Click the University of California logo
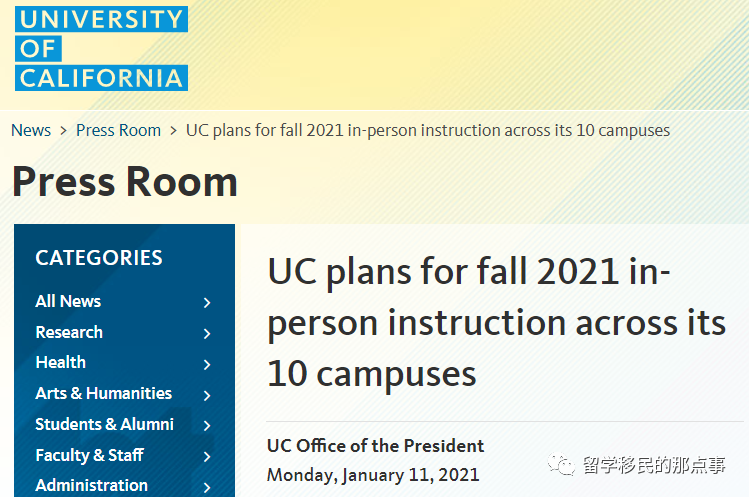The image size is (749, 497). 101,47
